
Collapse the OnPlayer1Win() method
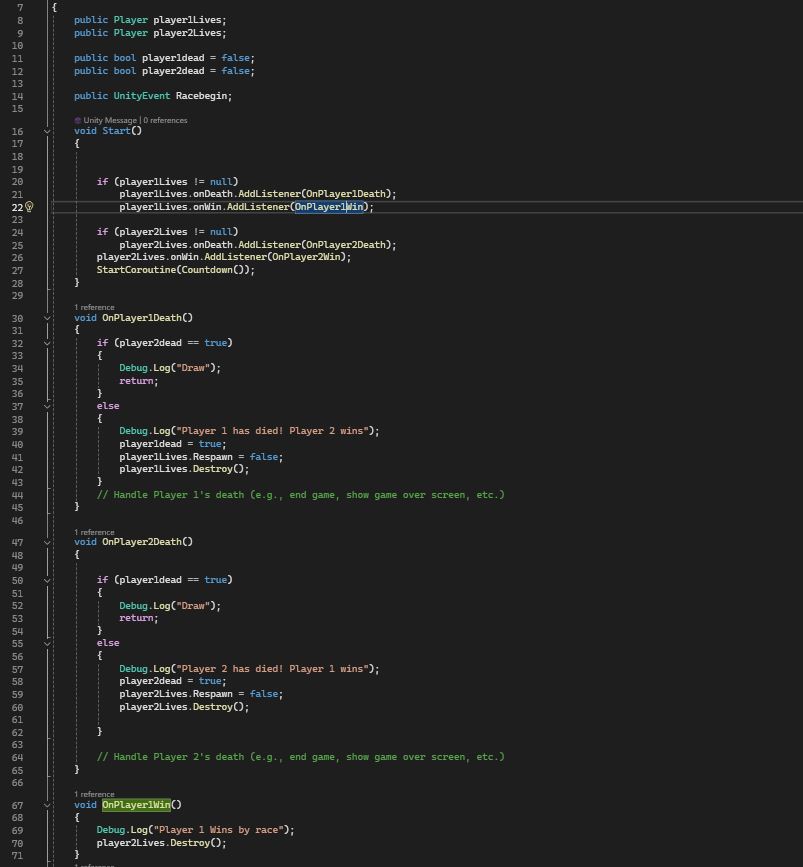point(47,805)
